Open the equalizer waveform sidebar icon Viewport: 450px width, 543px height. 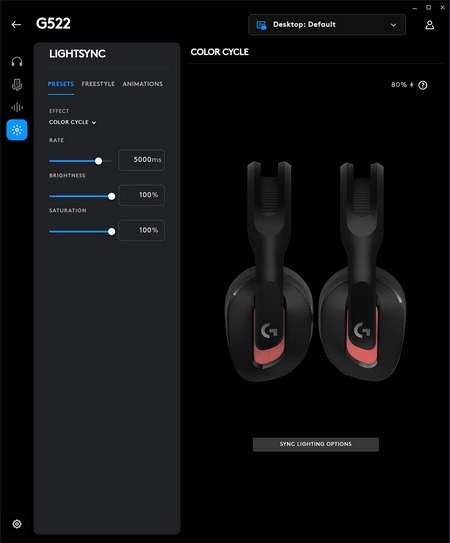17,107
